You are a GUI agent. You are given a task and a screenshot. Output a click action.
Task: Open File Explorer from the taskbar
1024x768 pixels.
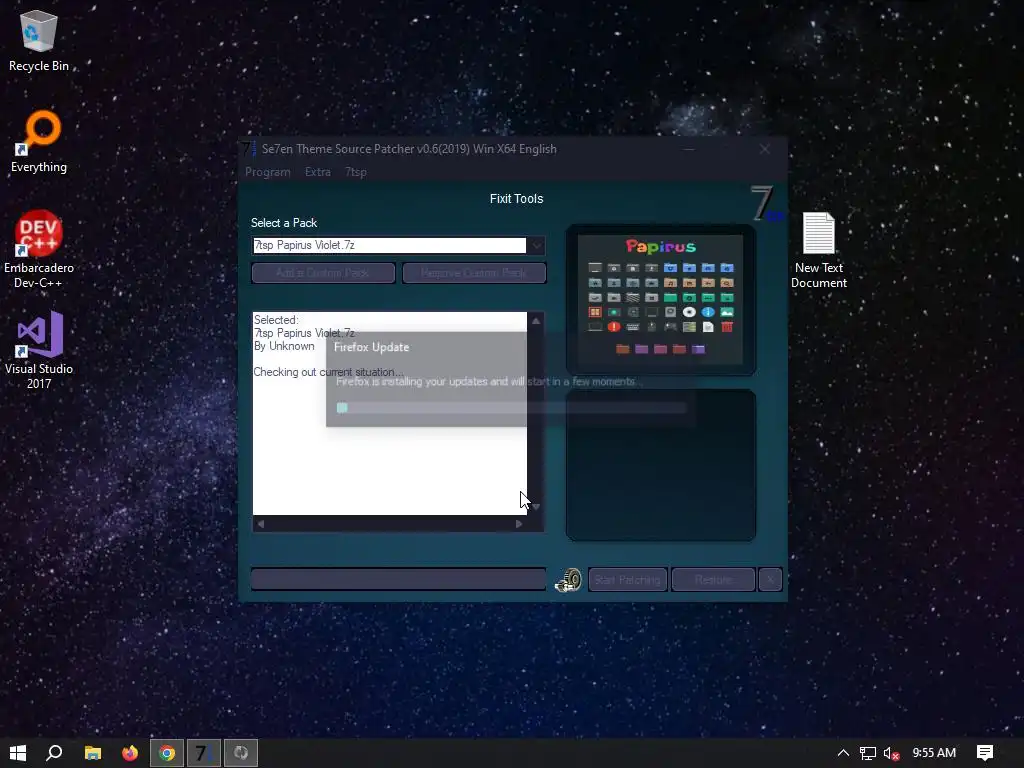click(93, 753)
